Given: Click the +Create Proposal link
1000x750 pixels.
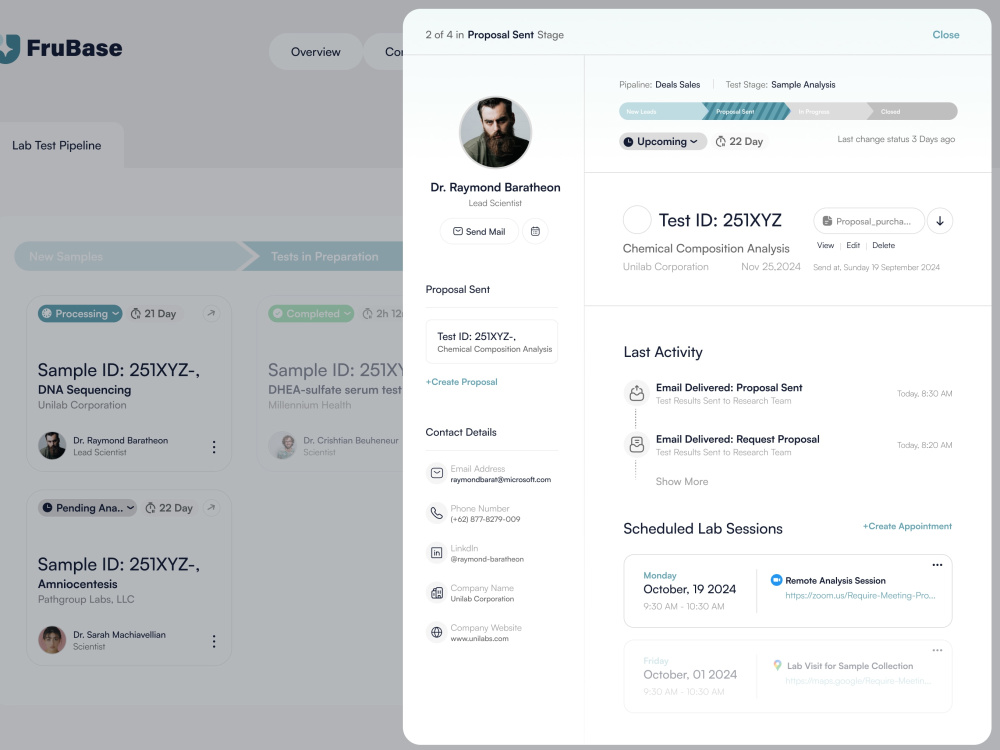Looking at the screenshot, I should pyautogui.click(x=461, y=382).
